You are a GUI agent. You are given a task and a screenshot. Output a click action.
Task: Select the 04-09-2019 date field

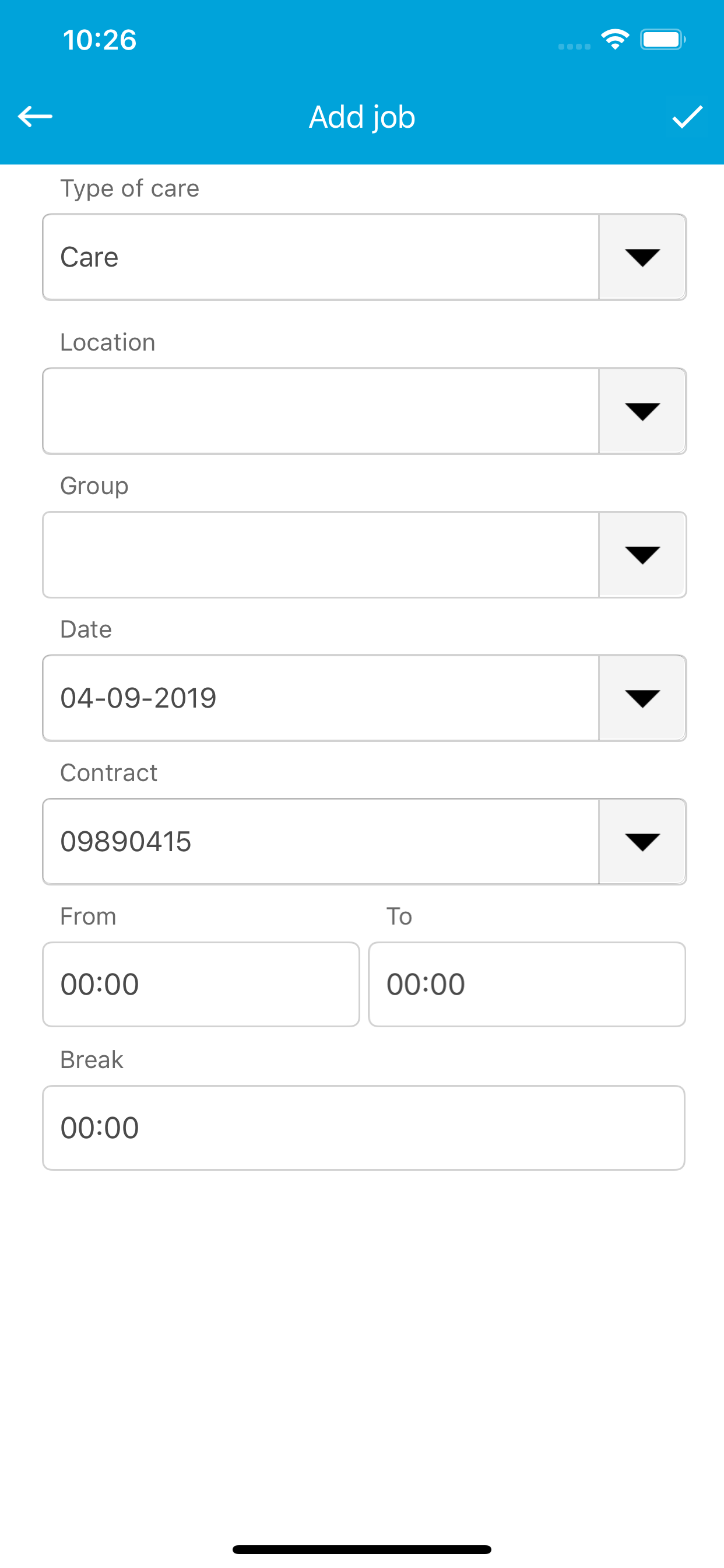[321, 698]
